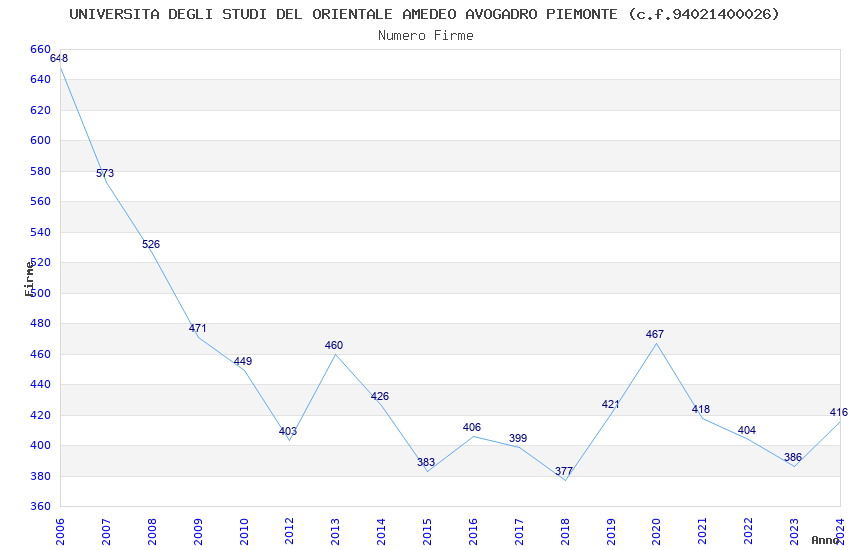This screenshot has width=850, height=550.
Task: Click the 440 value on the y-axis
Action: click(x=41, y=384)
